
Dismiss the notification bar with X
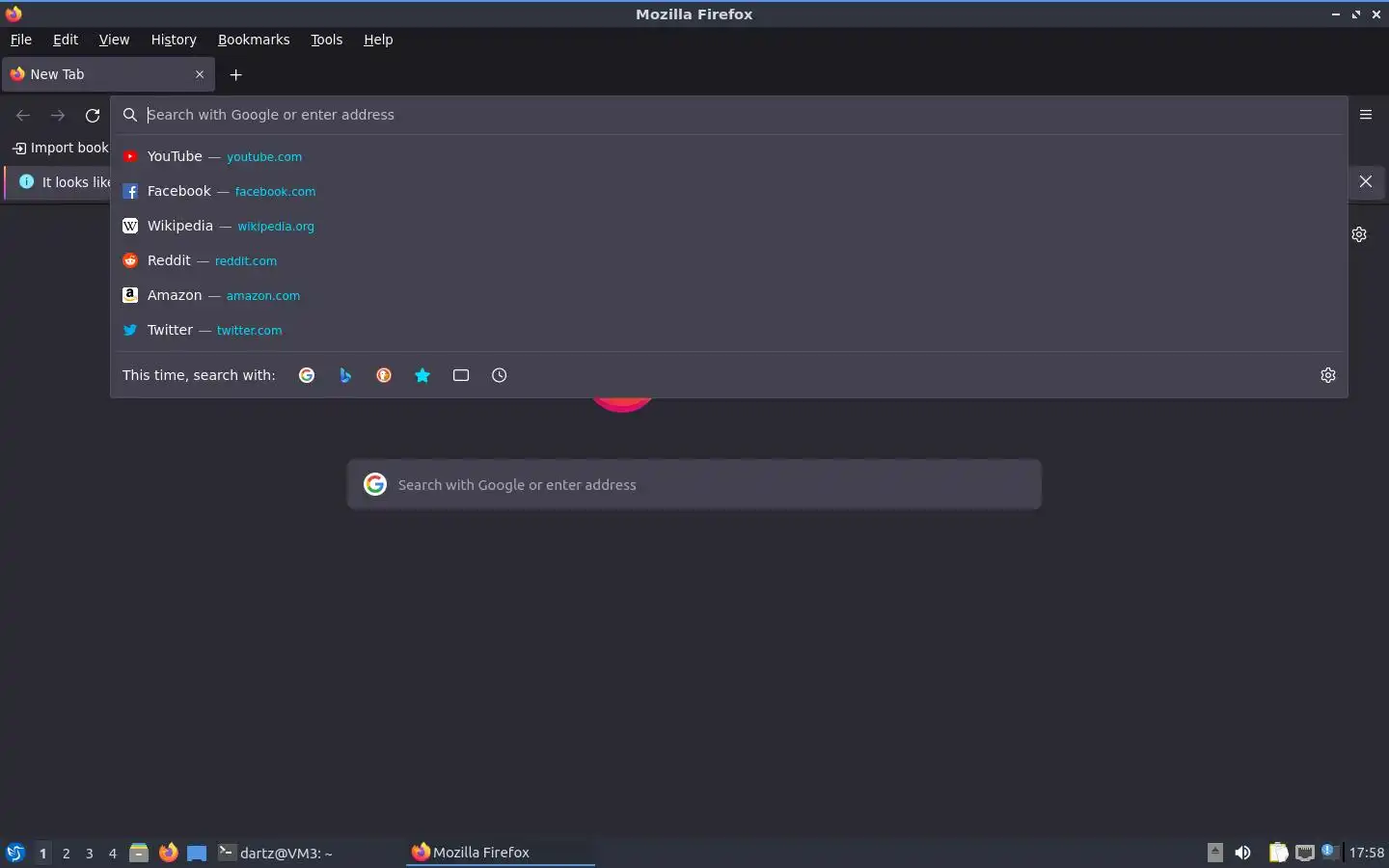coord(1366,181)
